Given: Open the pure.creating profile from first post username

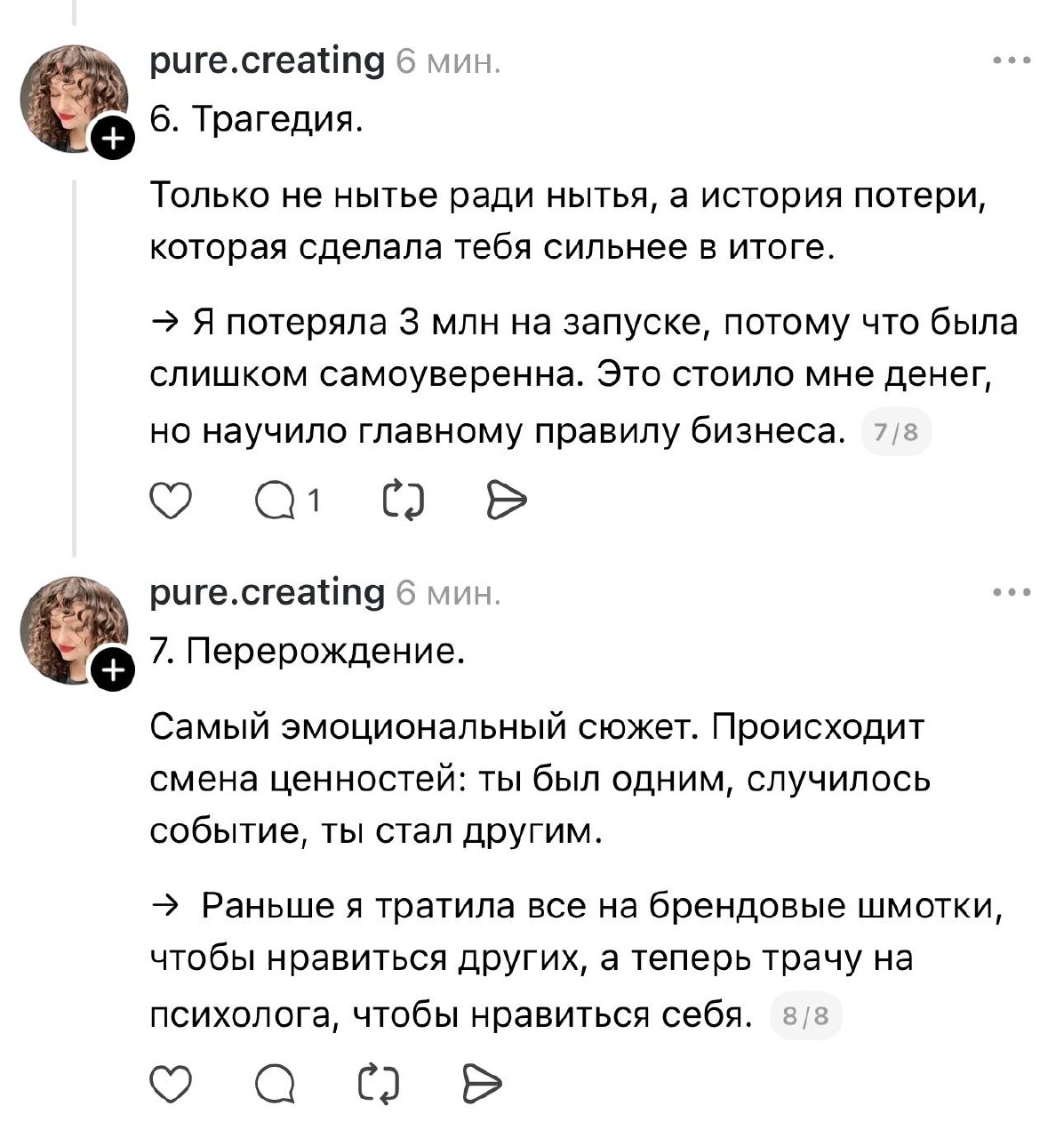Looking at the screenshot, I should (x=267, y=61).
